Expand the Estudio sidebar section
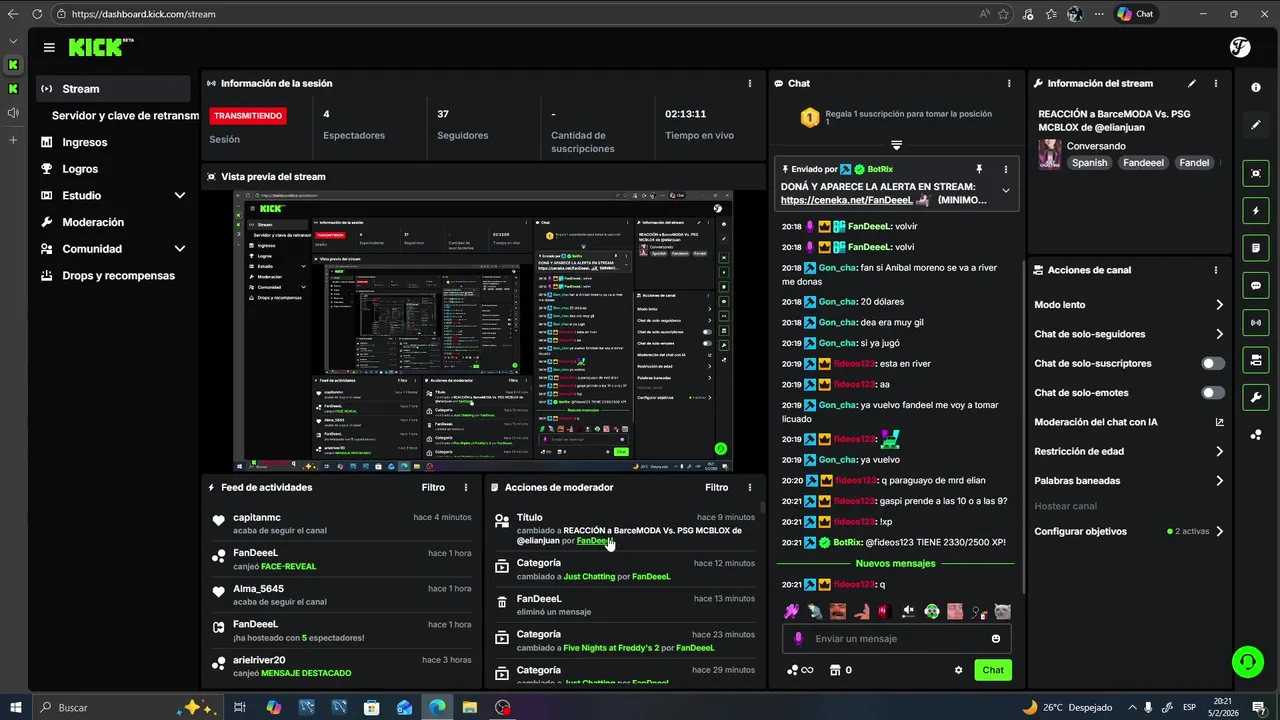 point(180,195)
